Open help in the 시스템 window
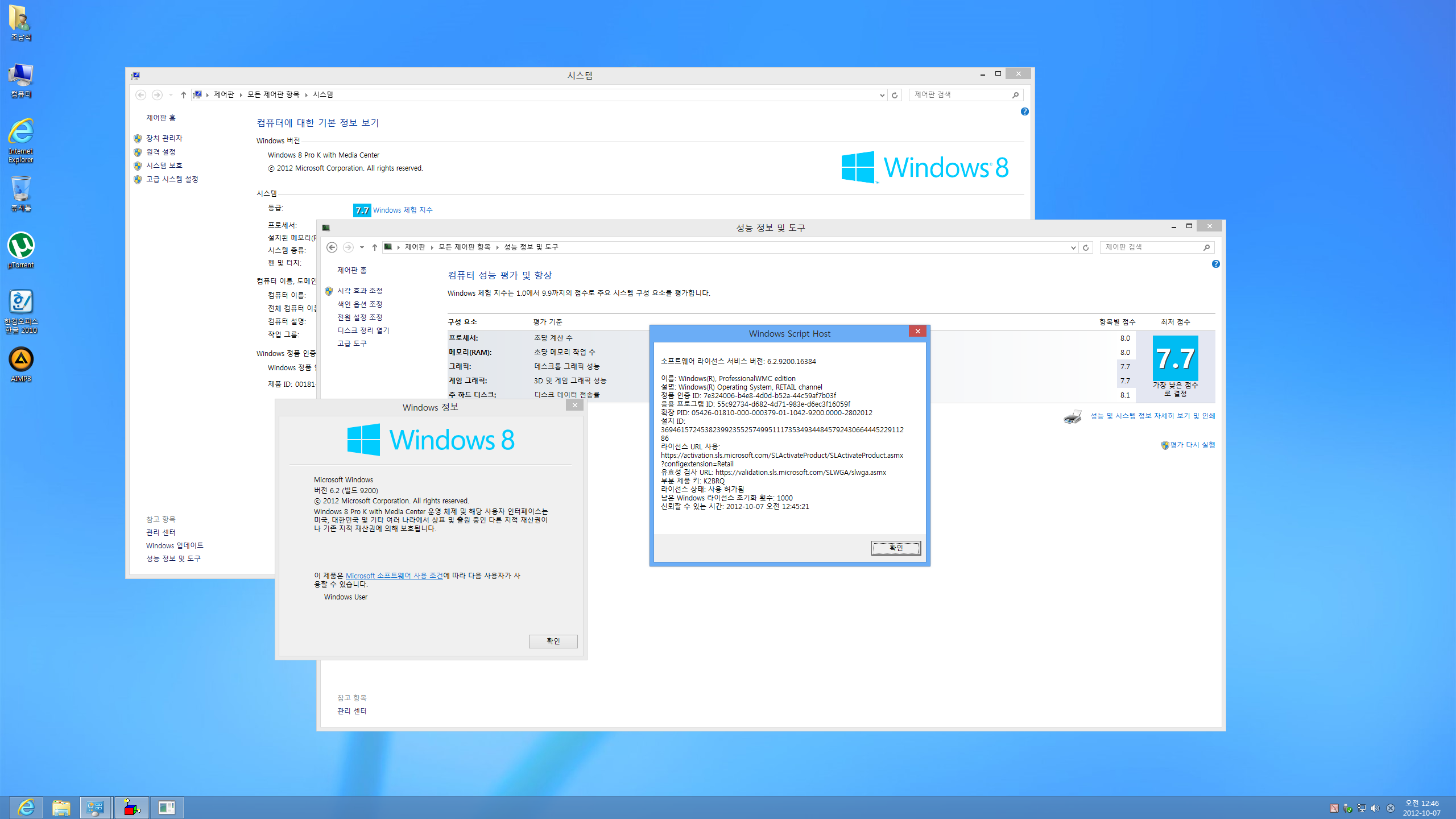Screen dimensions: 1456x819 point(1024,111)
